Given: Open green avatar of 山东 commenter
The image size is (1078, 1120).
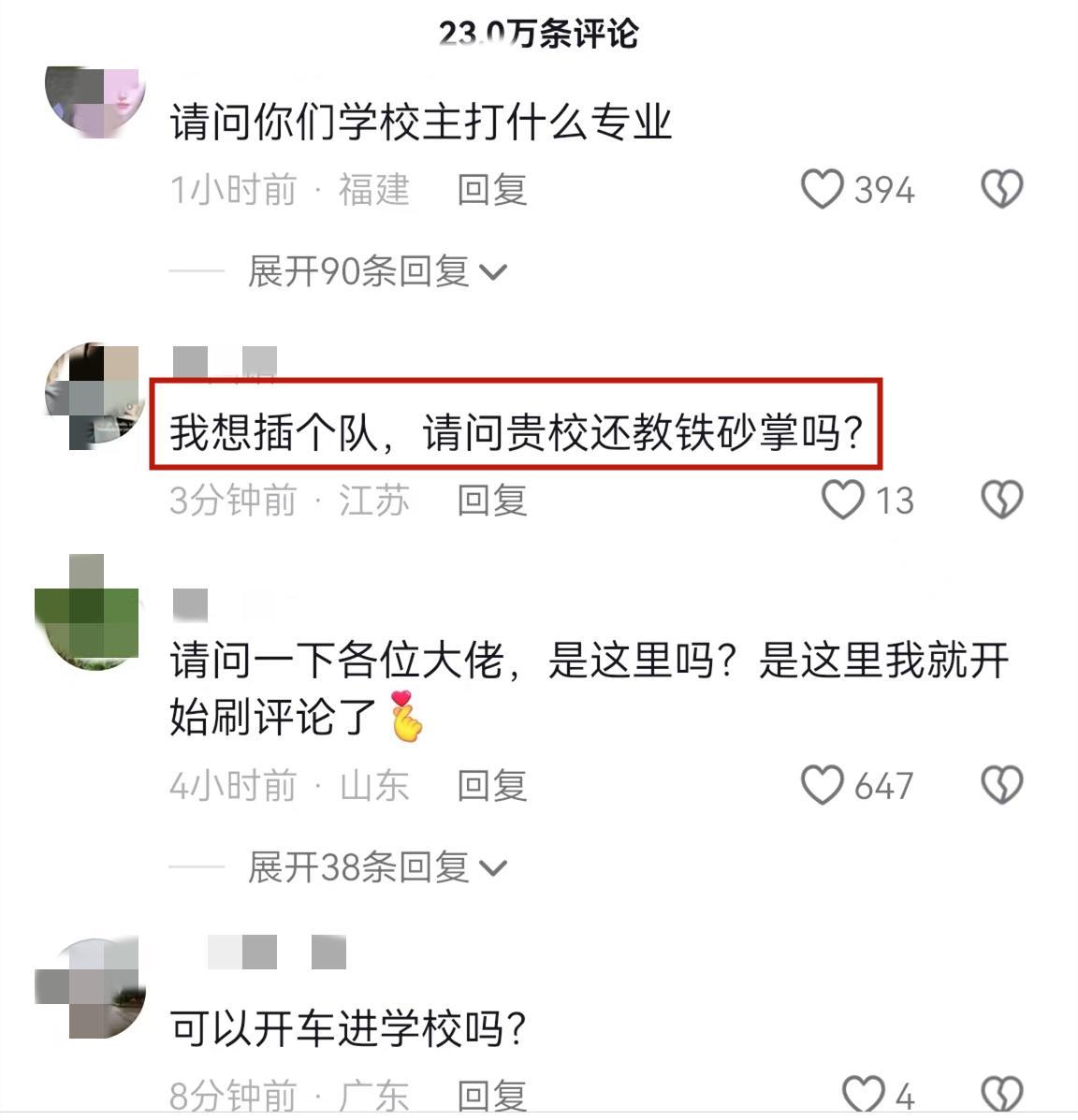Looking at the screenshot, I should pos(87,613).
